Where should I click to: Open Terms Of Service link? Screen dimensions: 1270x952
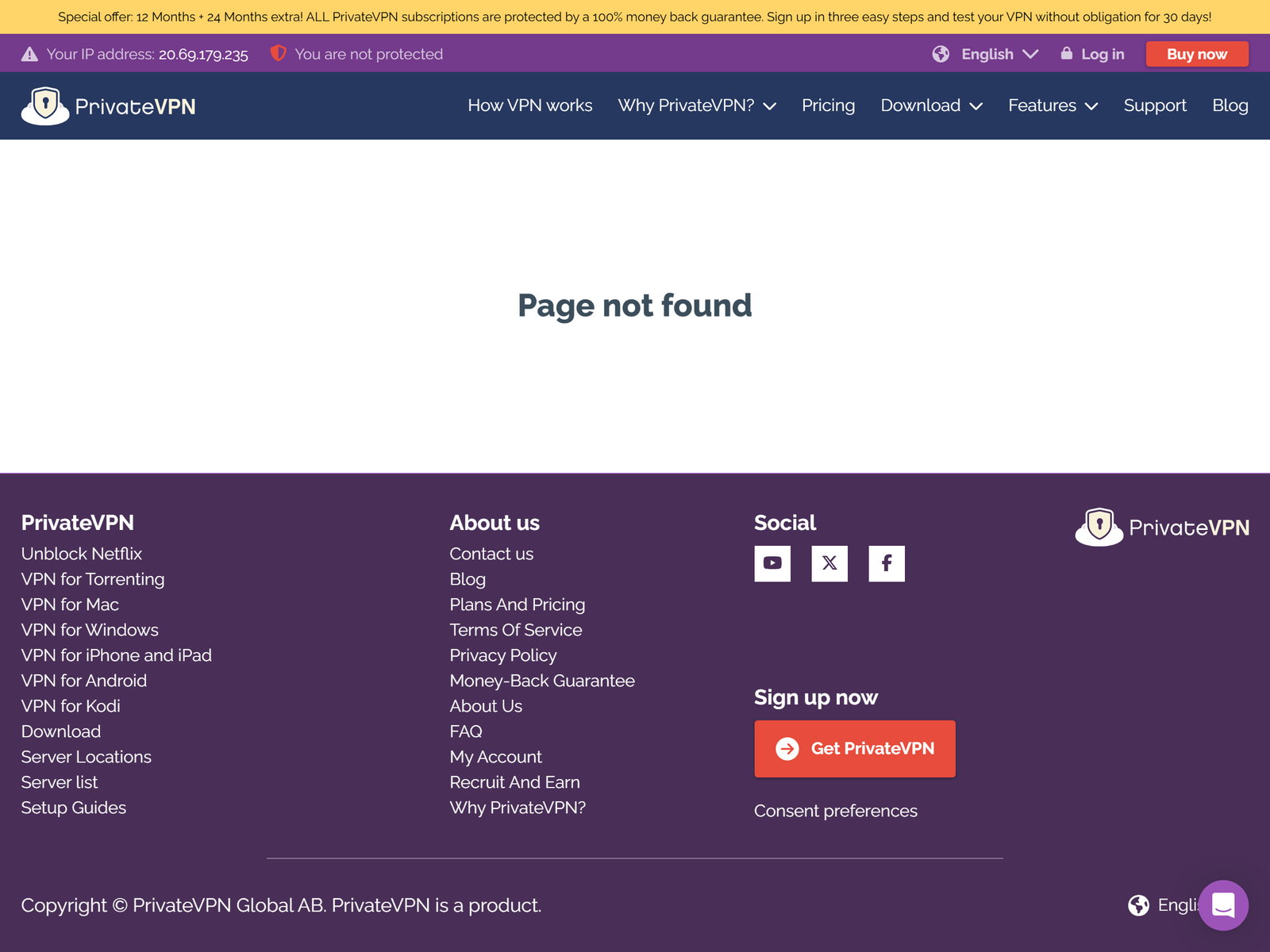(x=516, y=630)
